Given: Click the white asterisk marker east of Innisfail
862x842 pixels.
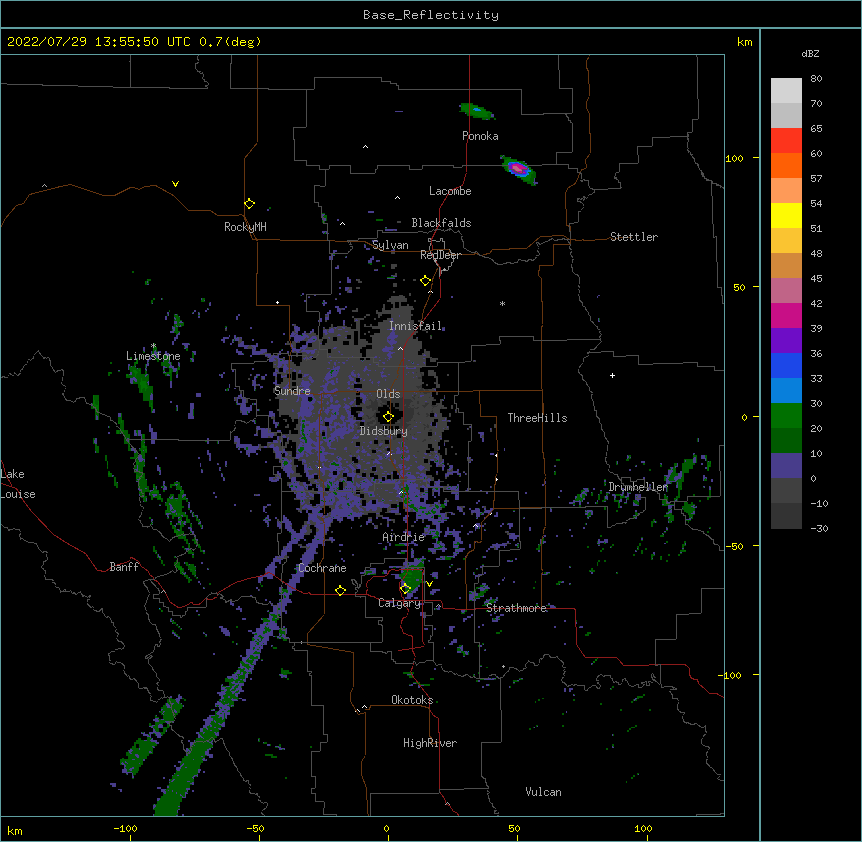Looking at the screenshot, I should (x=502, y=303).
